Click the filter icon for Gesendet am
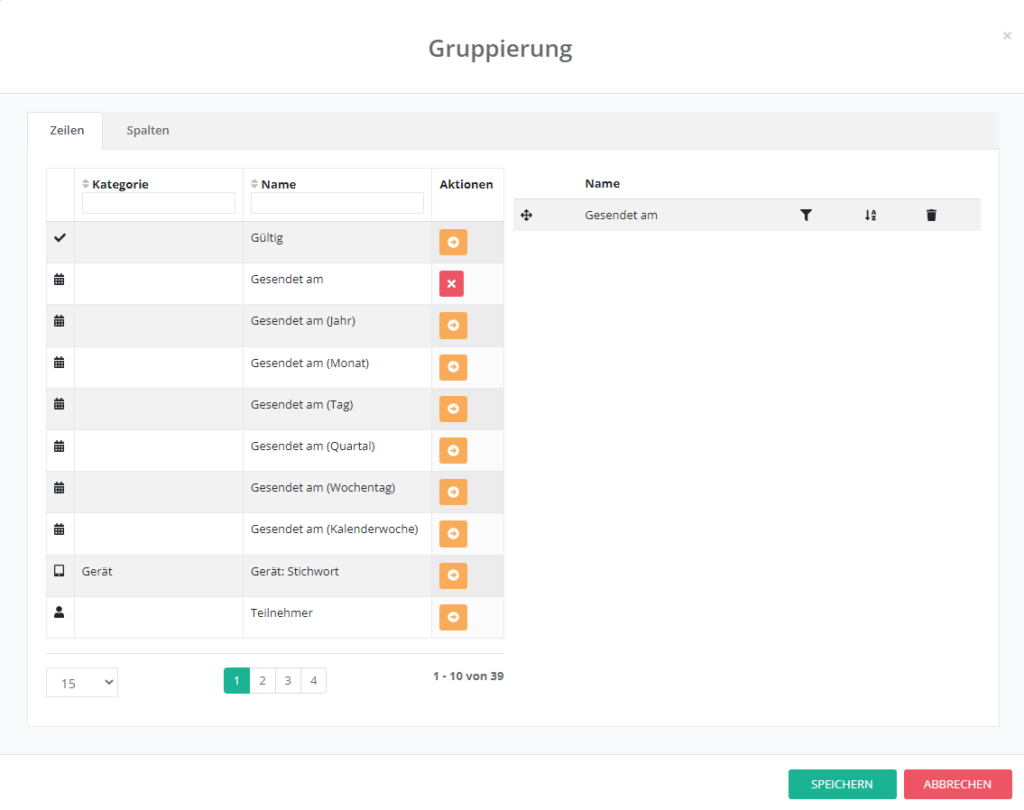Viewport: 1024px width, 810px height. [806, 215]
